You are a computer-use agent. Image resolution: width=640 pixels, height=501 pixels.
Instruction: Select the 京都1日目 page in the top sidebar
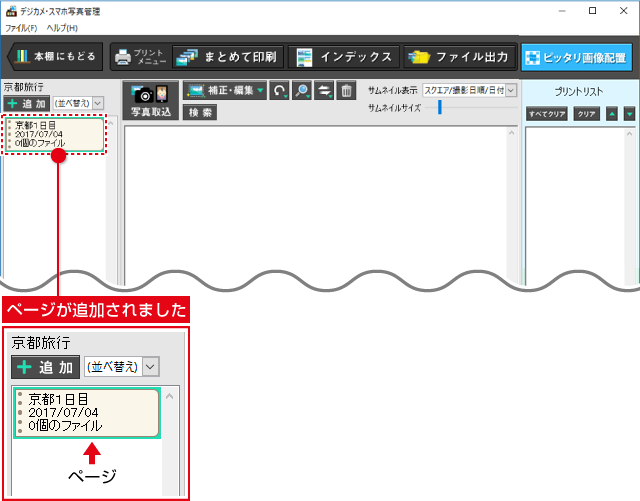pyautogui.click(x=54, y=134)
